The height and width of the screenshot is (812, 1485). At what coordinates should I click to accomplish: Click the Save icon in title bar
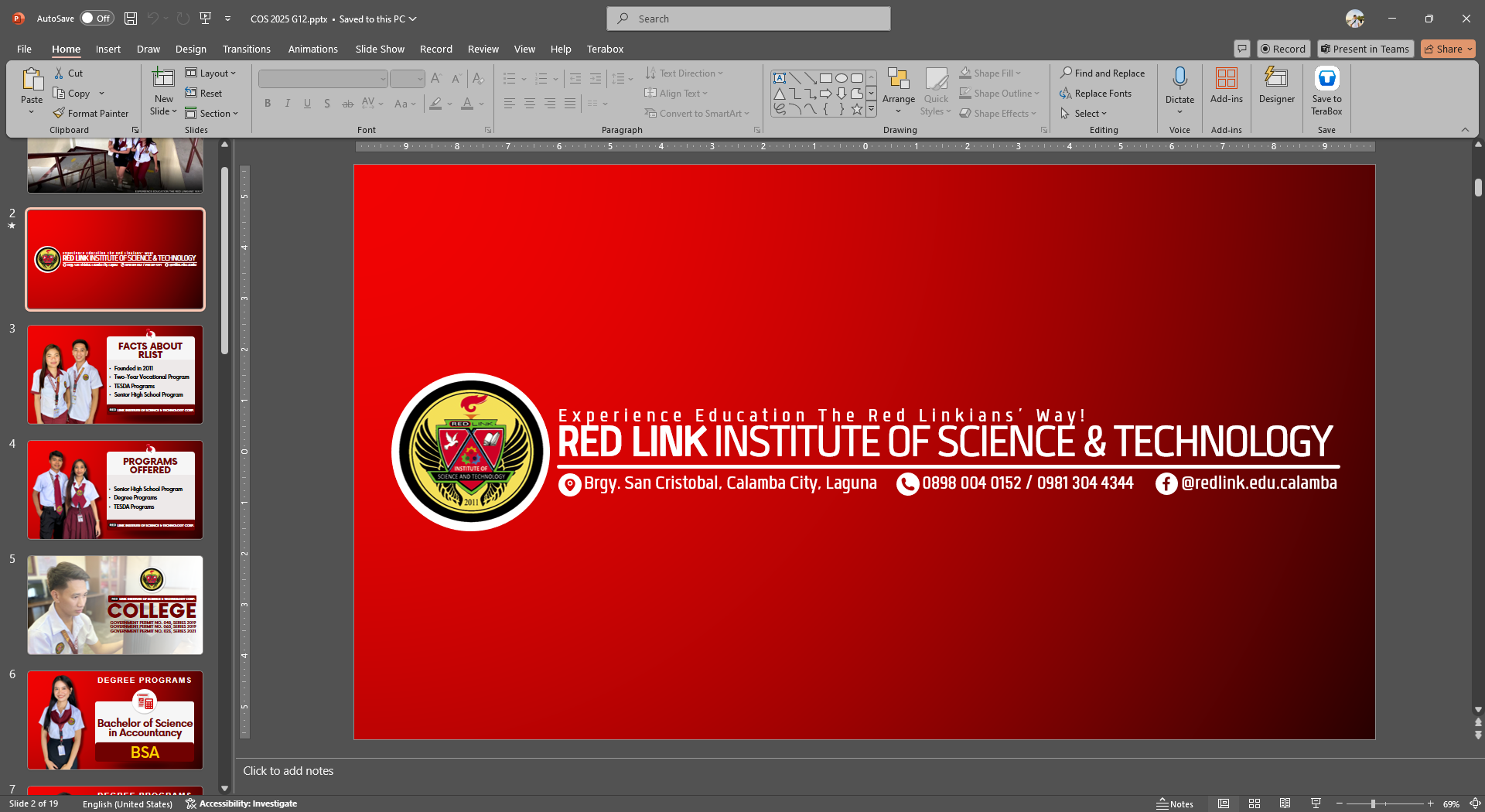(131, 19)
